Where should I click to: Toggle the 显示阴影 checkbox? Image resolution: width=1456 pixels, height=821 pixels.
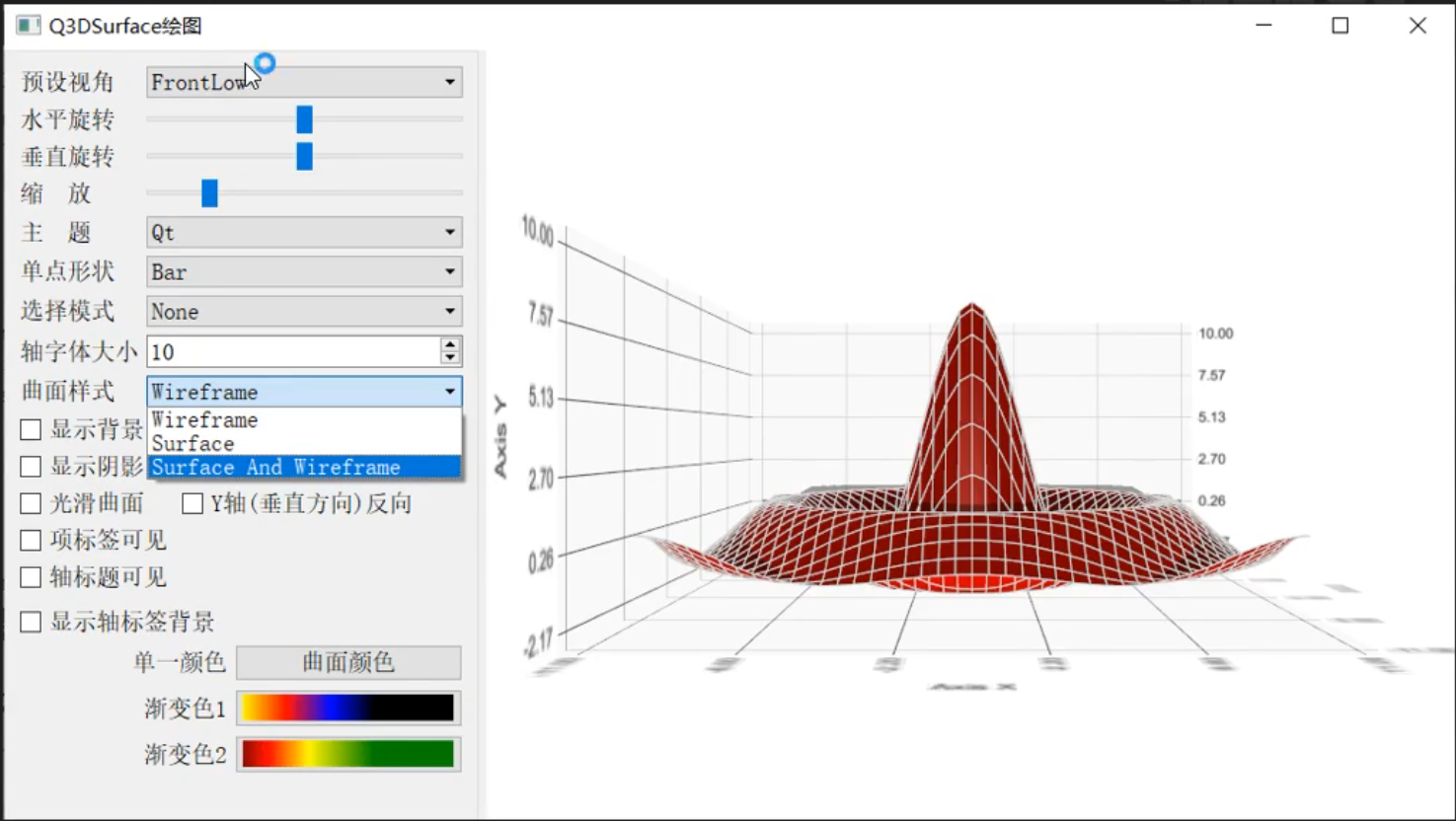[32, 466]
